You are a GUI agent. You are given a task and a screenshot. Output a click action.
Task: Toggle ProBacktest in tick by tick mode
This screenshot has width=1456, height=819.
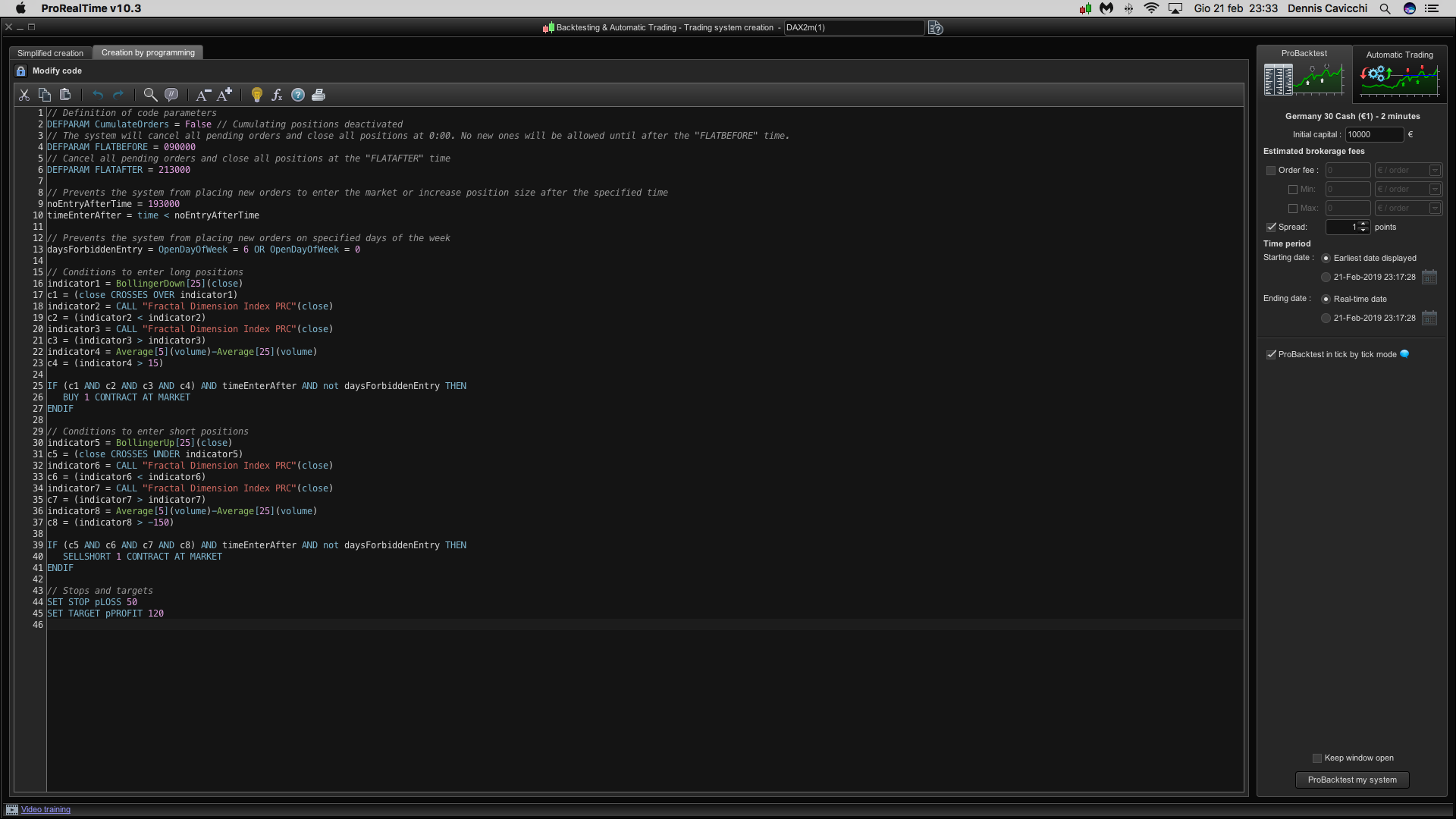pyautogui.click(x=1271, y=354)
